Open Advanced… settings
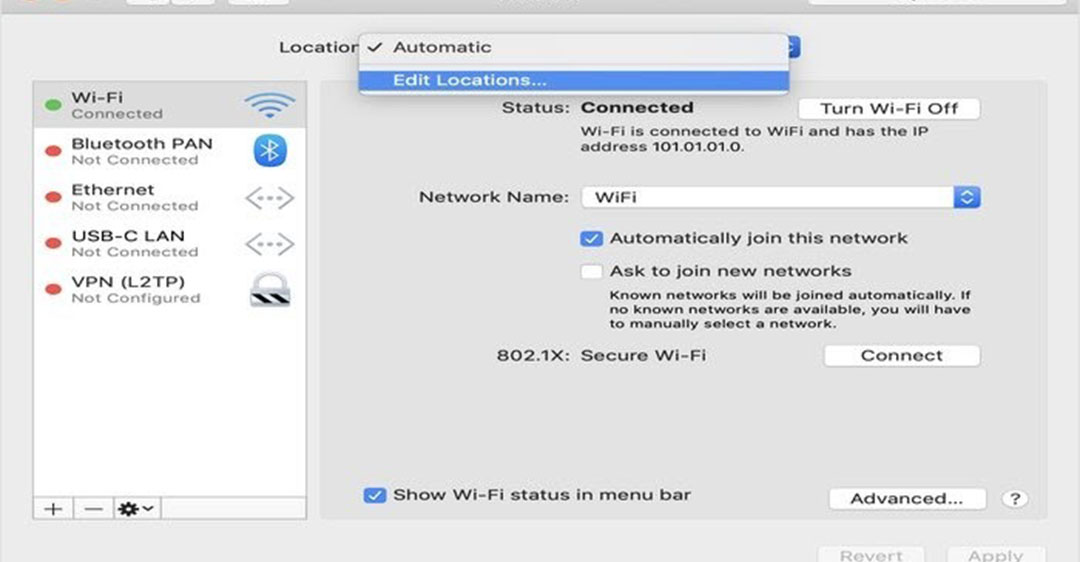Image resolution: width=1080 pixels, height=562 pixels. tap(906, 499)
